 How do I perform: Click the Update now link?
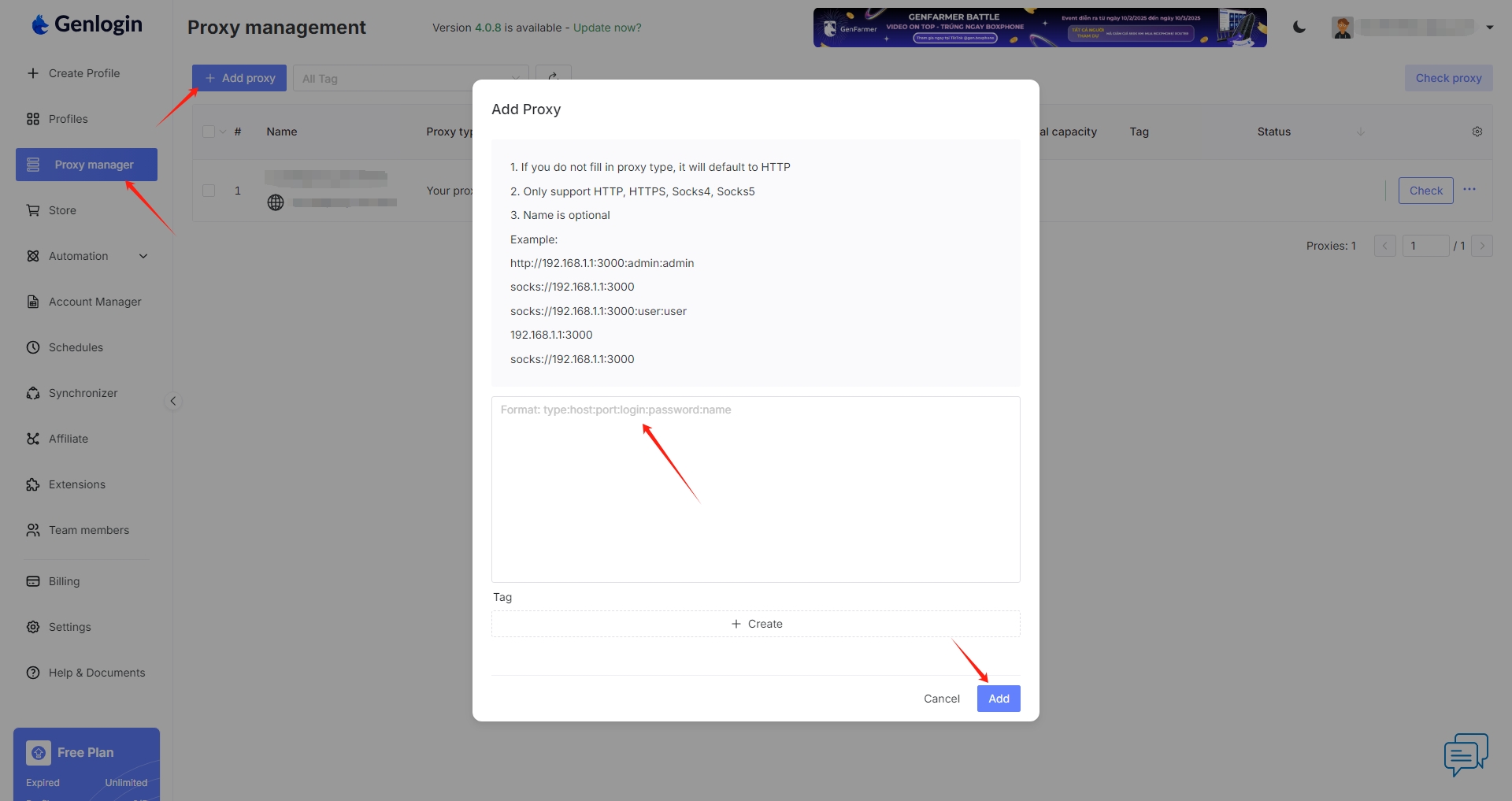(x=607, y=28)
